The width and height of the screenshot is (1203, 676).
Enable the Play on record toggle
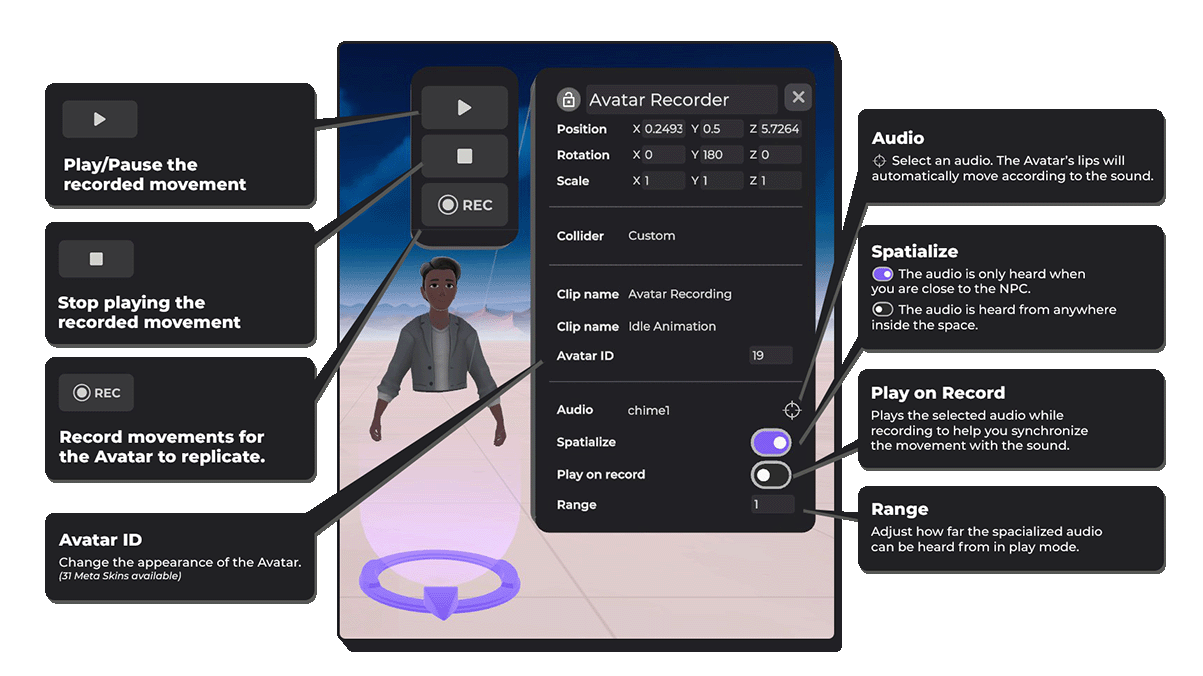(x=772, y=475)
